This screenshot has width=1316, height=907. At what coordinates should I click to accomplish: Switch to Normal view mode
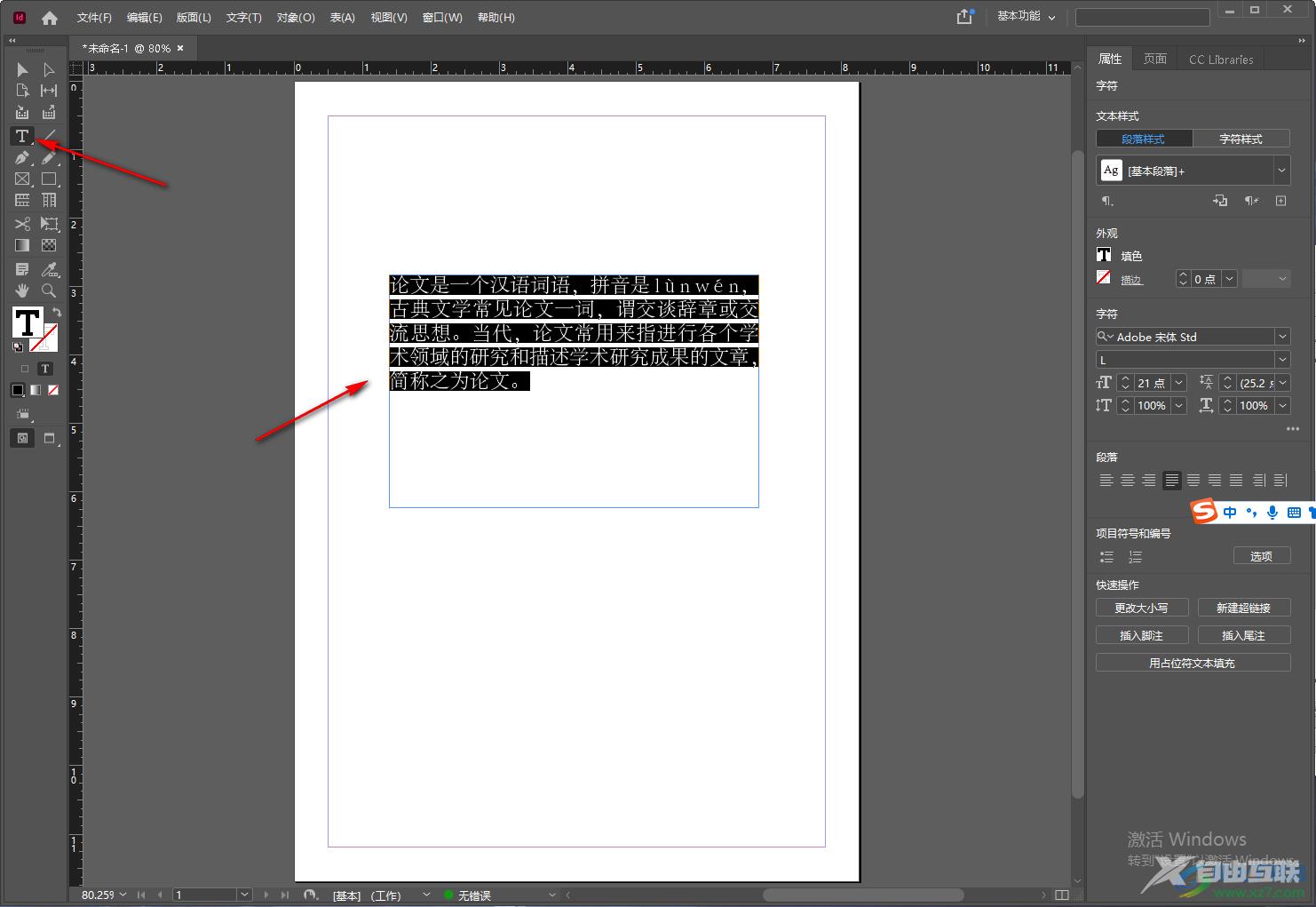(x=22, y=438)
